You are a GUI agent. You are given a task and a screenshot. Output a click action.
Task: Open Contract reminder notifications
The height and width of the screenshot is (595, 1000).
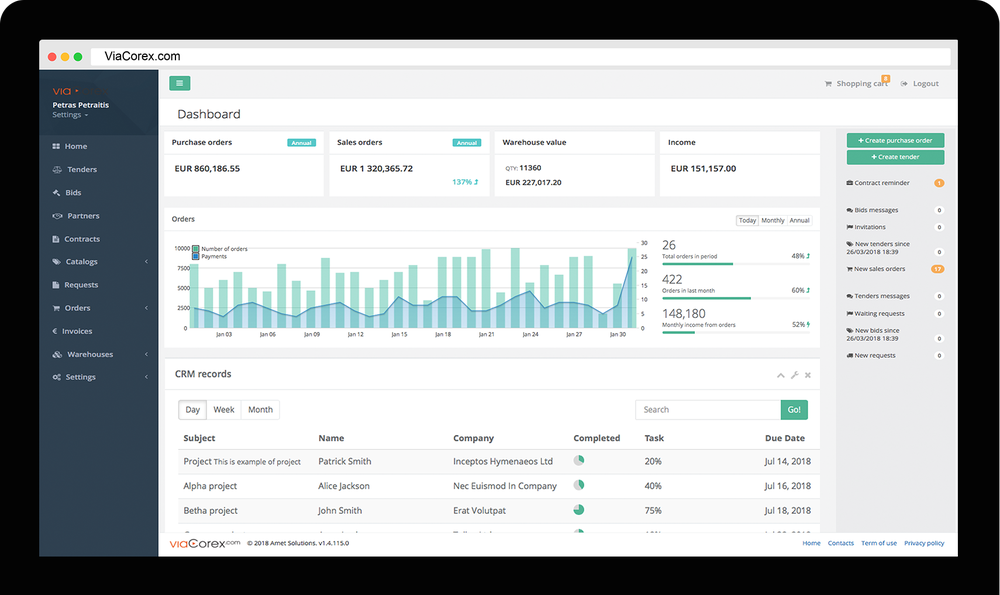(881, 183)
